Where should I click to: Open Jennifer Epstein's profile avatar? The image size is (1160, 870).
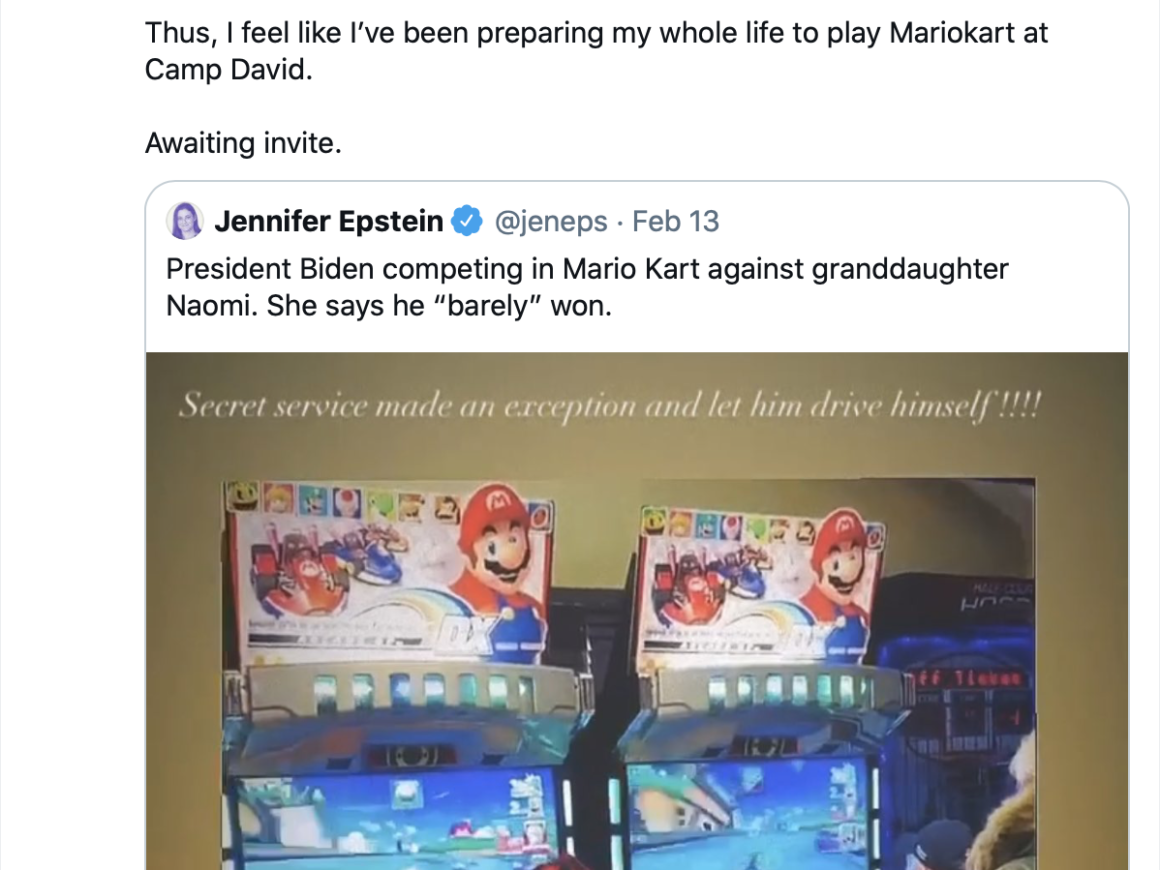185,220
